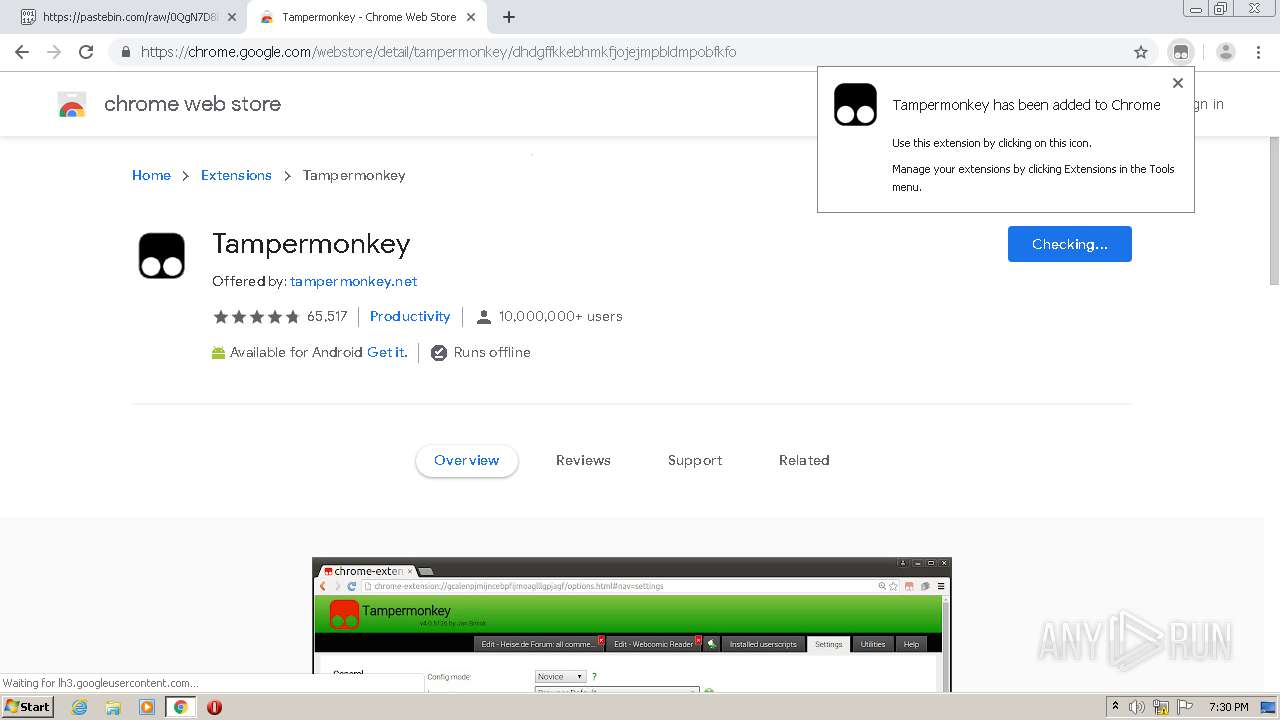
Task: Launch Internet Explorer from the taskbar
Action: (x=80, y=707)
